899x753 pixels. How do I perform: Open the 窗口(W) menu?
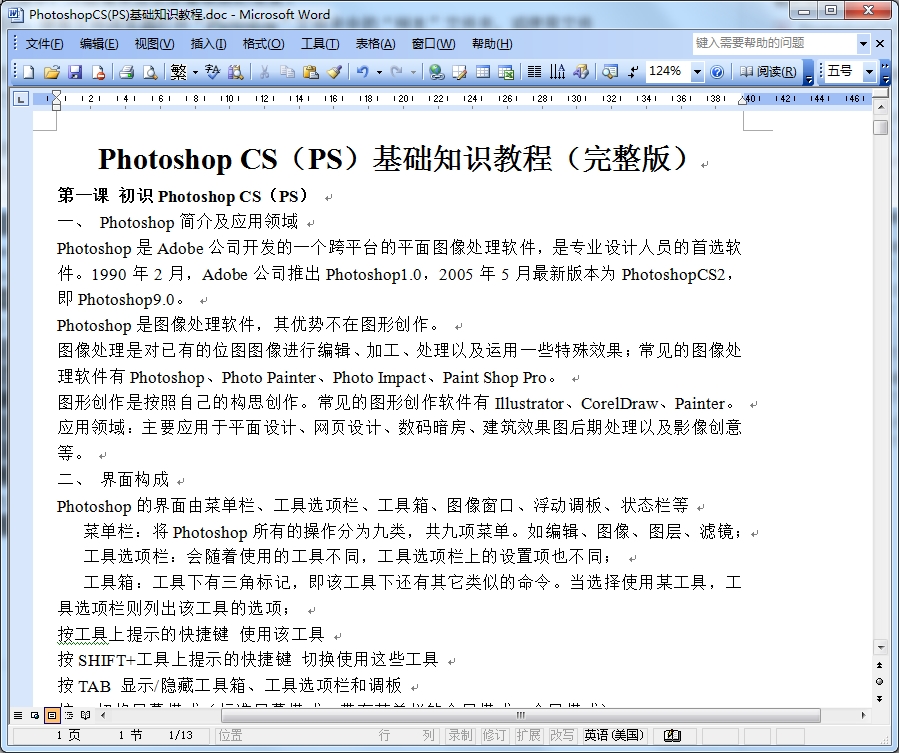click(433, 44)
